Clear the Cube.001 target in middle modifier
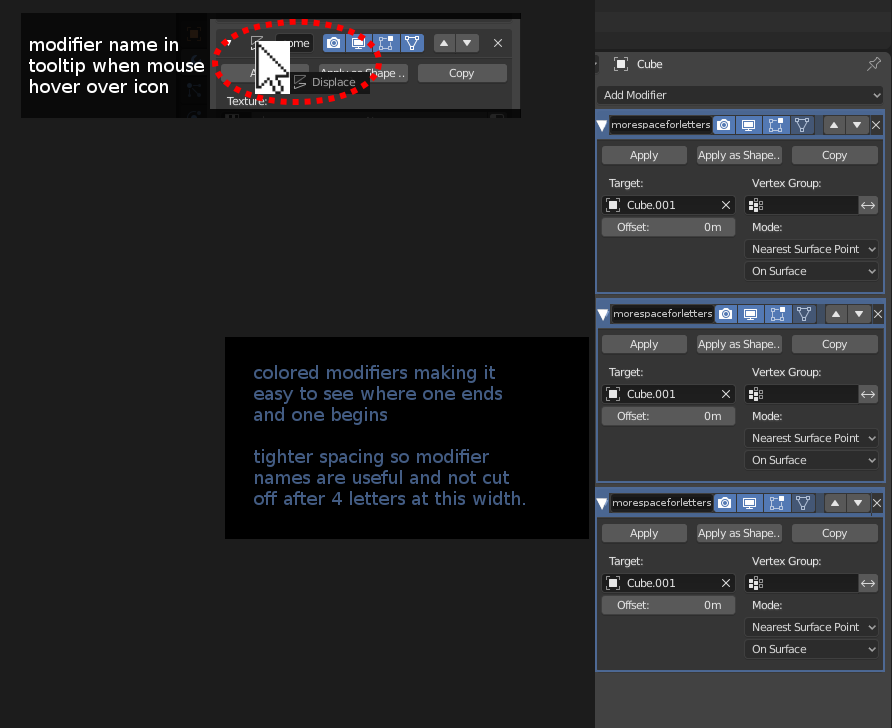 [726, 394]
